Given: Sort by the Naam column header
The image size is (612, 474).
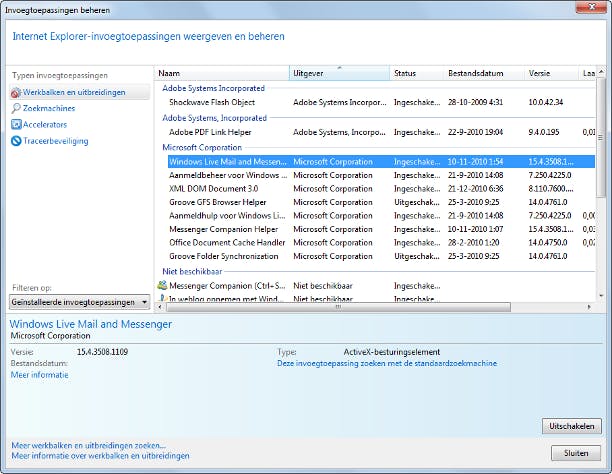Looking at the screenshot, I should click(222, 73).
